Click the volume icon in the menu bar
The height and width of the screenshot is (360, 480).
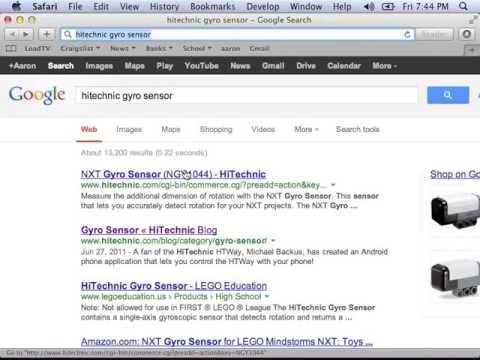tap(369, 6)
